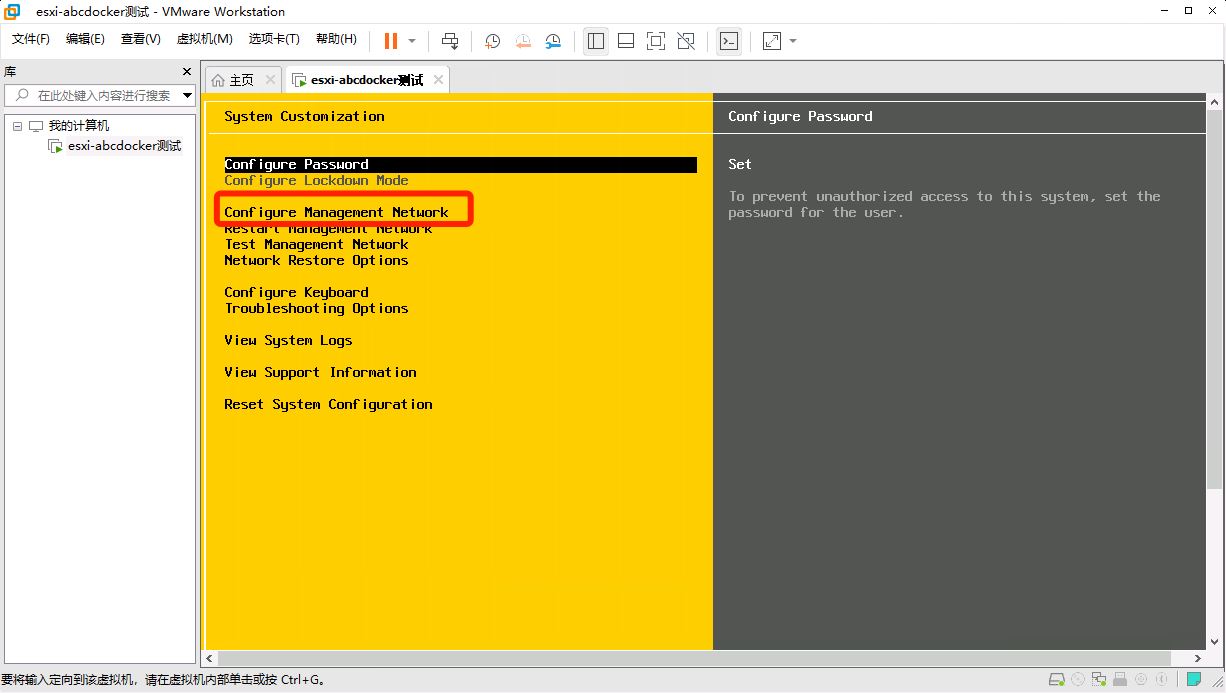
Task: Toggle Unity mode in the toolbar
Action: [x=686, y=41]
